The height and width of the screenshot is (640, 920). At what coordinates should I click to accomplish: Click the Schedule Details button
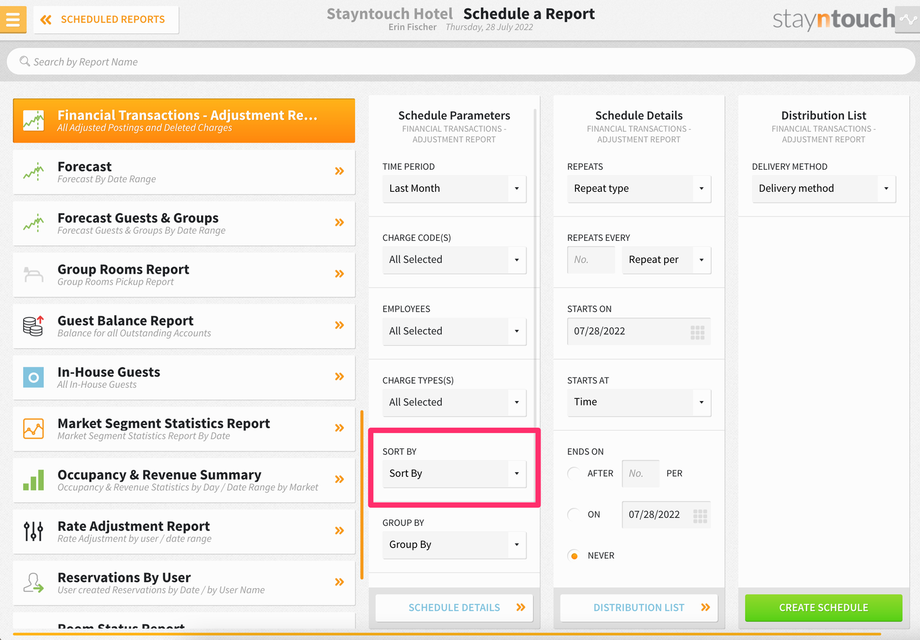tap(454, 608)
